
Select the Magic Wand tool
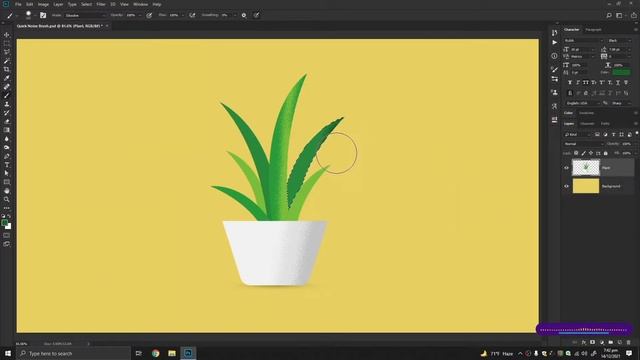pos(7,61)
